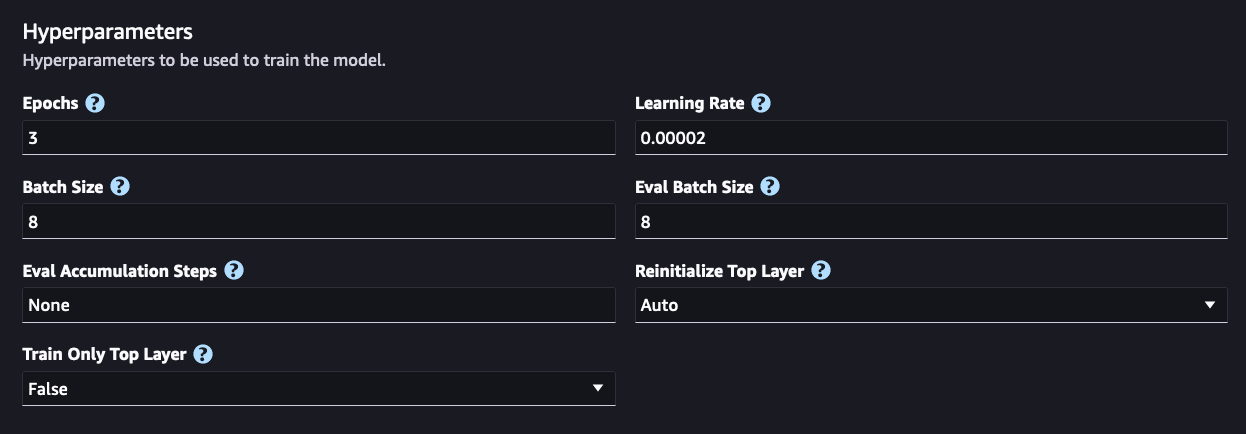Click the help icon next to Epochs
This screenshot has height=434, width=1246.
click(95, 103)
